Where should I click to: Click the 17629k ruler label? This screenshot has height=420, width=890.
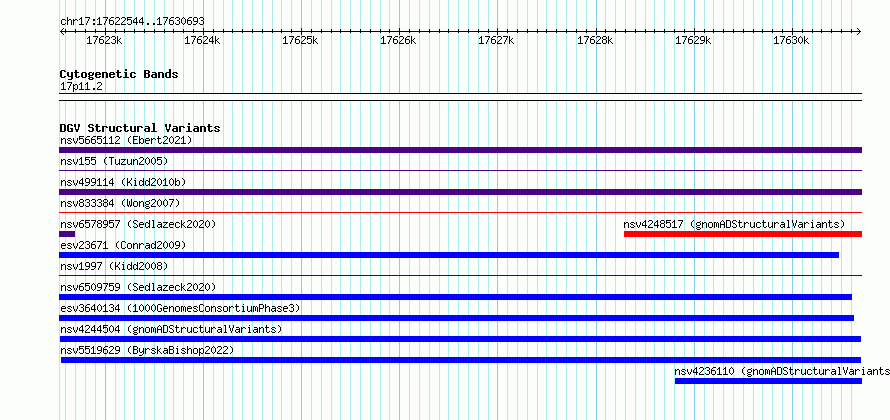point(693,40)
